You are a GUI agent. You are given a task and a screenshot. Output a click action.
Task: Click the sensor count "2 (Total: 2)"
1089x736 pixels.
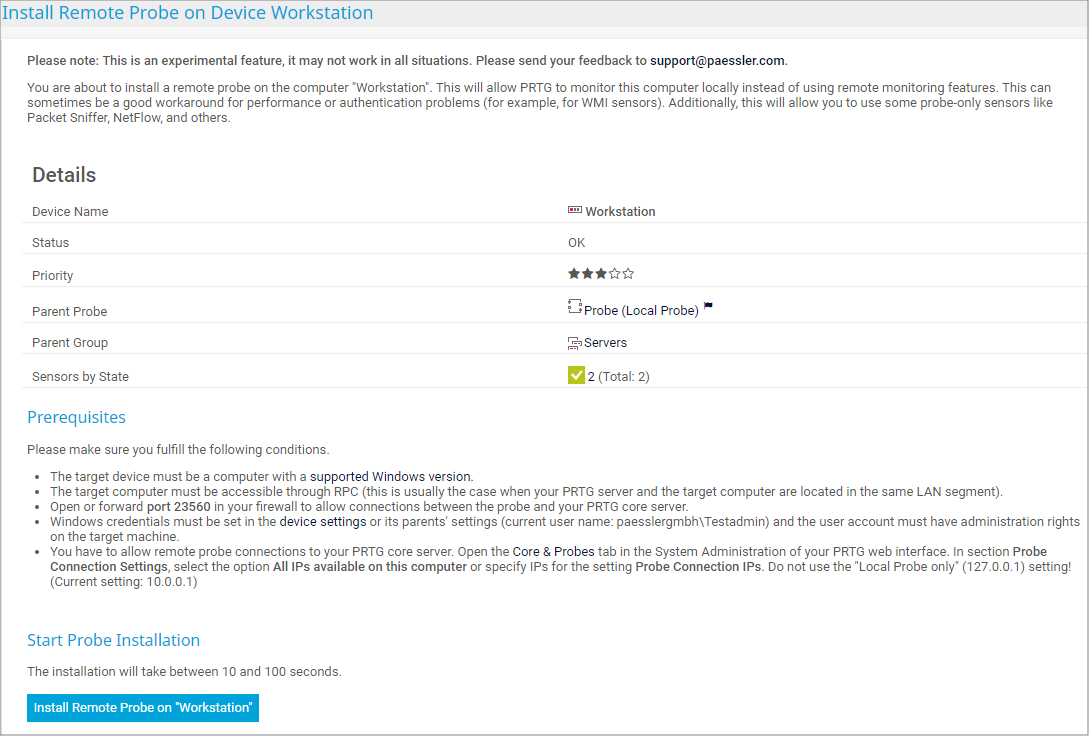click(x=618, y=377)
